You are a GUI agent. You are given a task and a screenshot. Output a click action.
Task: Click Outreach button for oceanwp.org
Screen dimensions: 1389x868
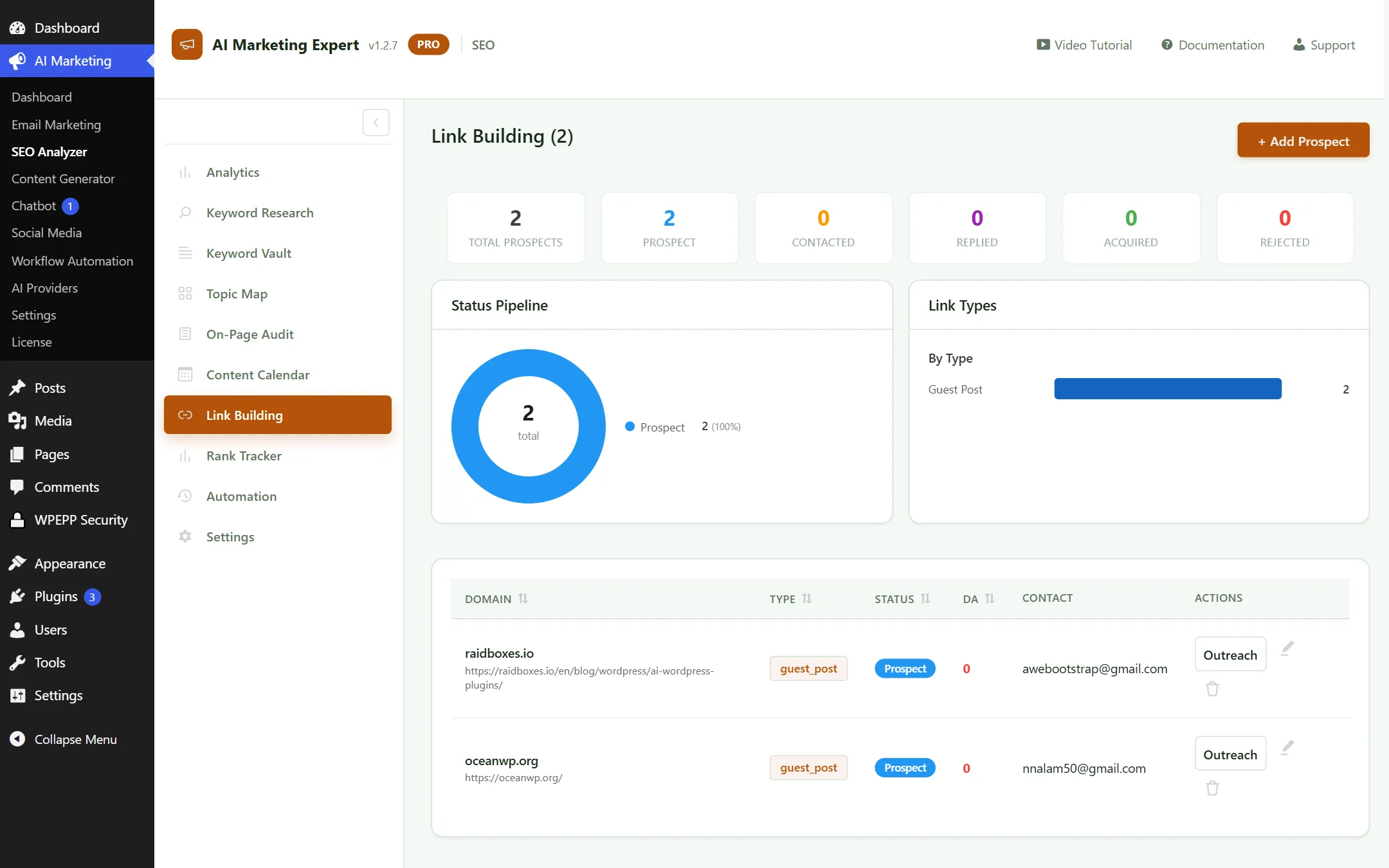(x=1230, y=754)
